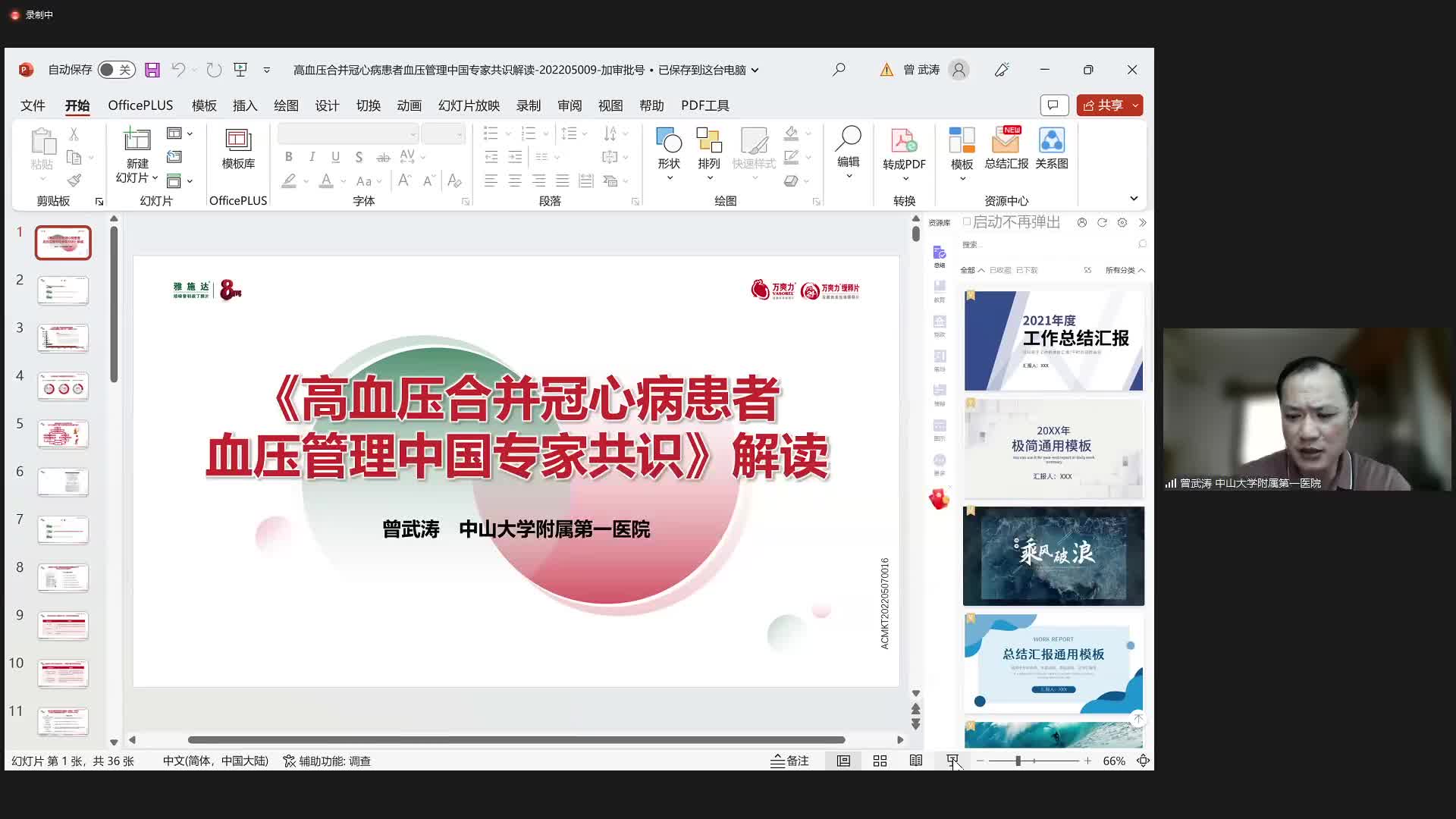Expand the New Slide (新建幻灯片) dropdown arrow

[155, 178]
